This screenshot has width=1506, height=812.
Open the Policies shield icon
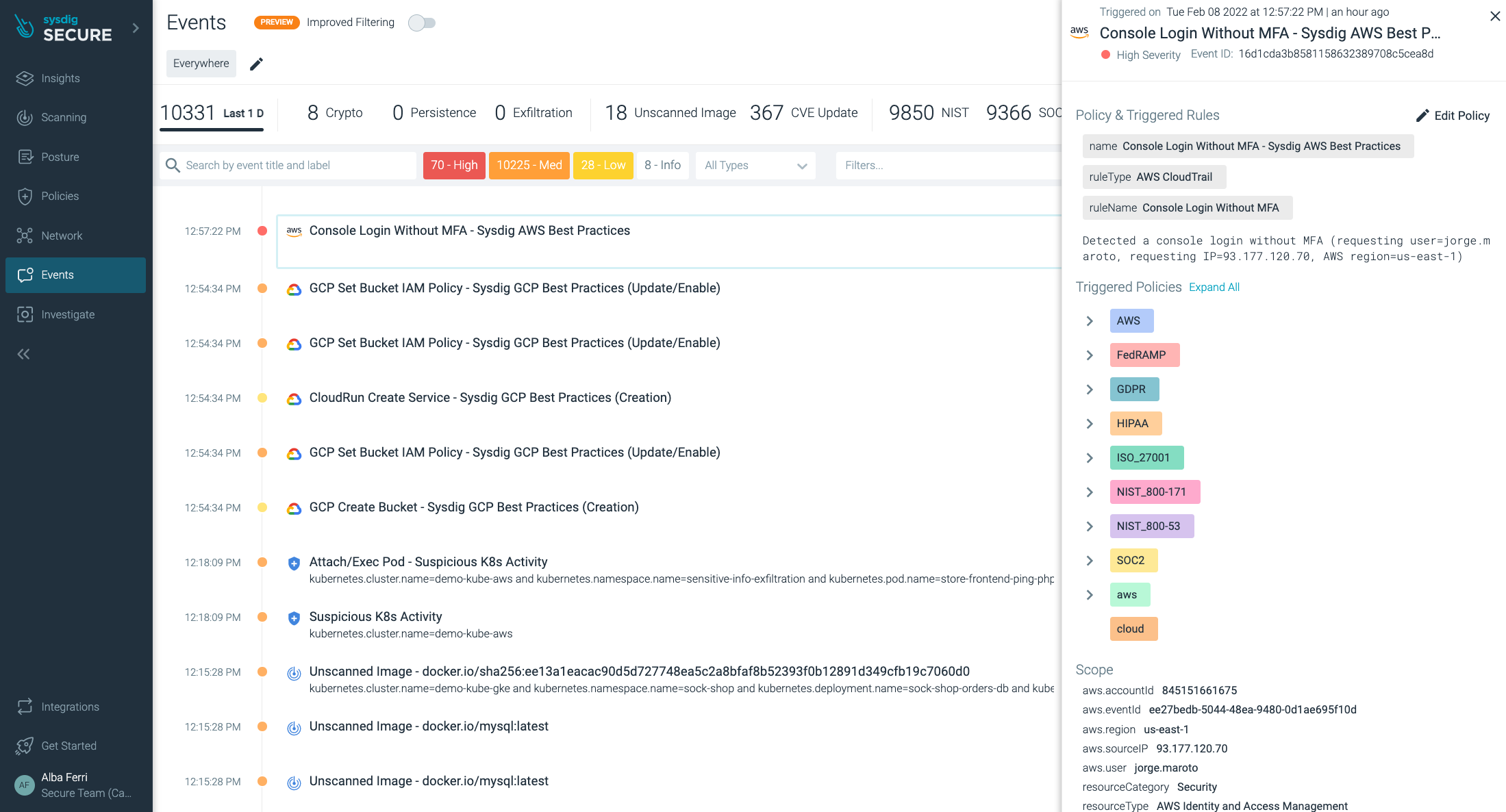pos(25,196)
